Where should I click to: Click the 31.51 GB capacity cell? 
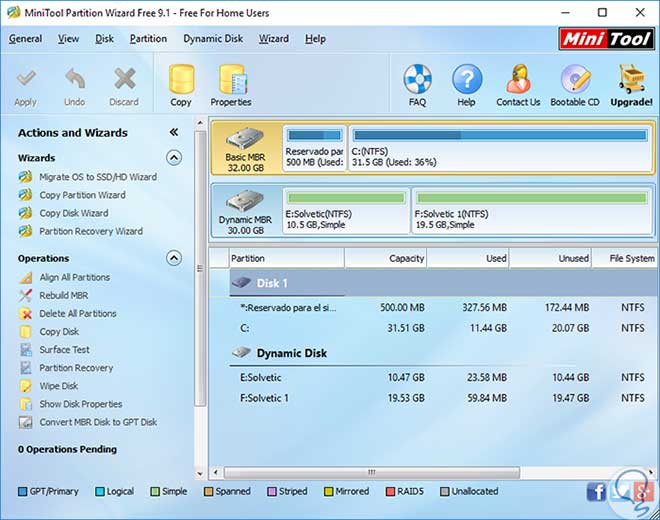[x=406, y=328]
